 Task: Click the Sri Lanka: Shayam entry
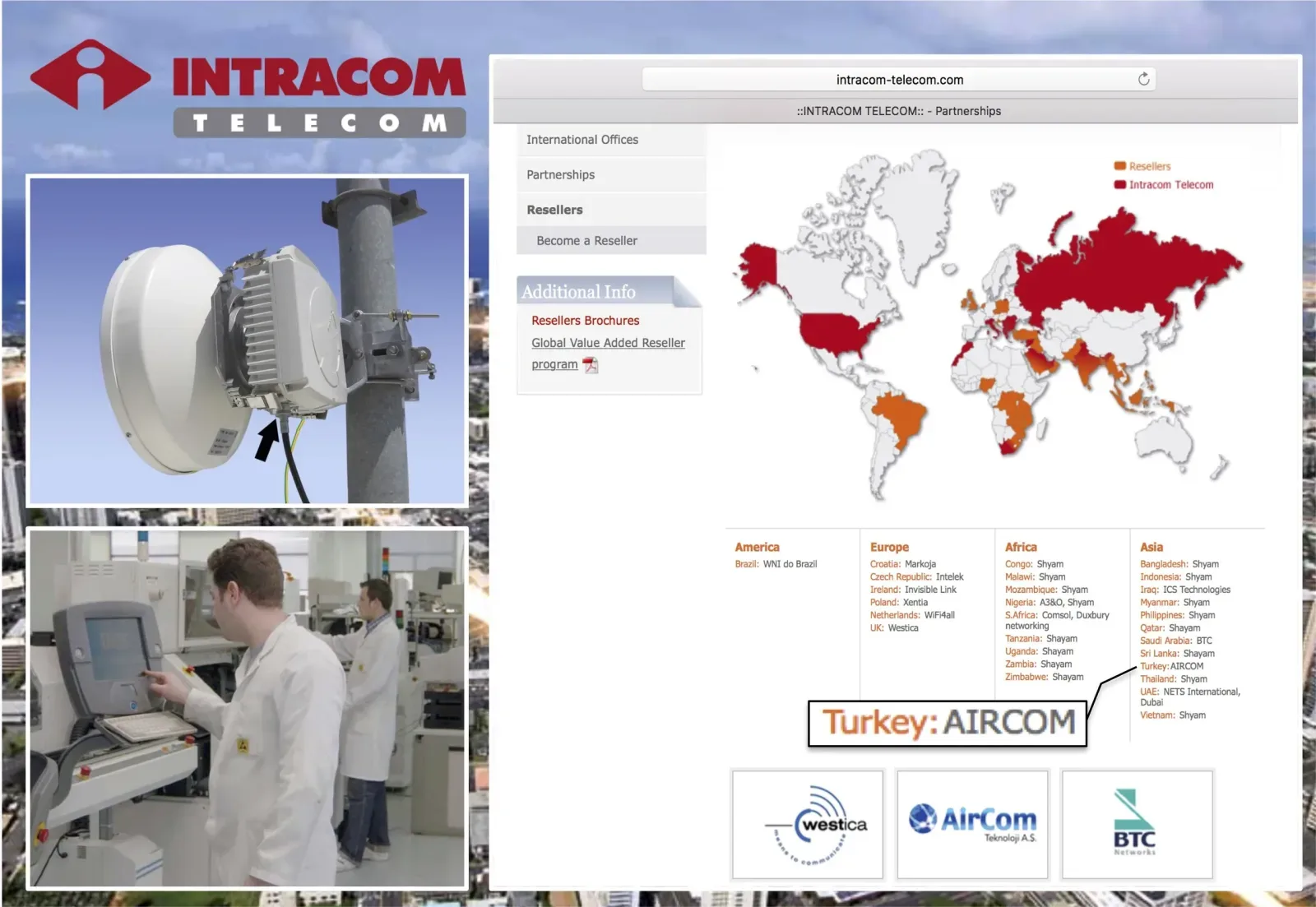point(1177,654)
